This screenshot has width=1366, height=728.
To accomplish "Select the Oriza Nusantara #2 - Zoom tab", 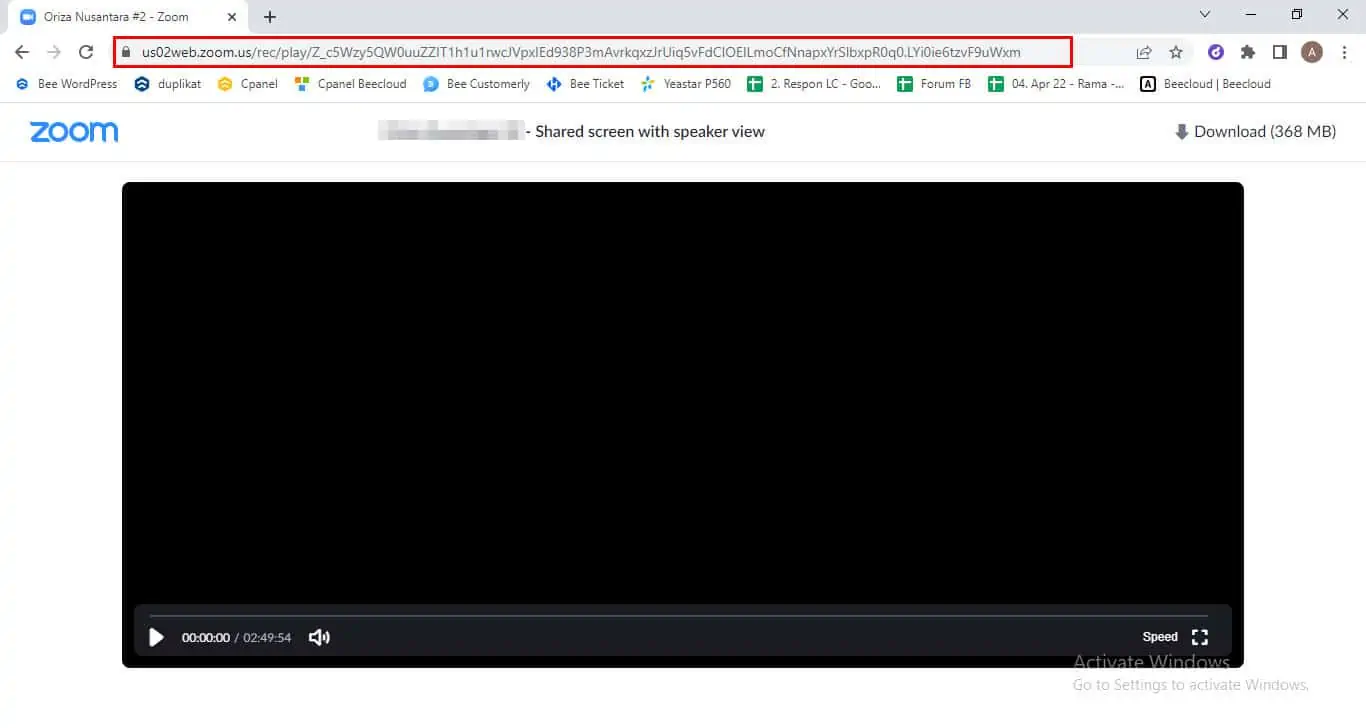I will (127, 17).
